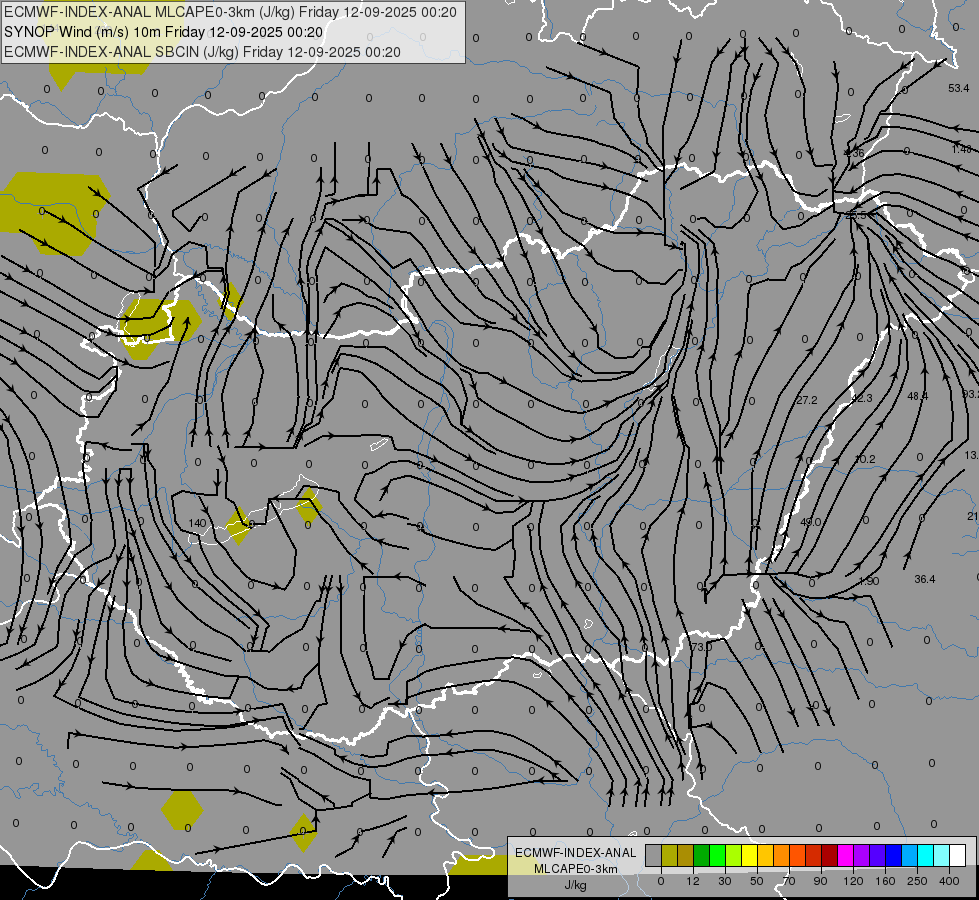Click legend tick label 120
This screenshot has width=979, height=900.
point(853,881)
